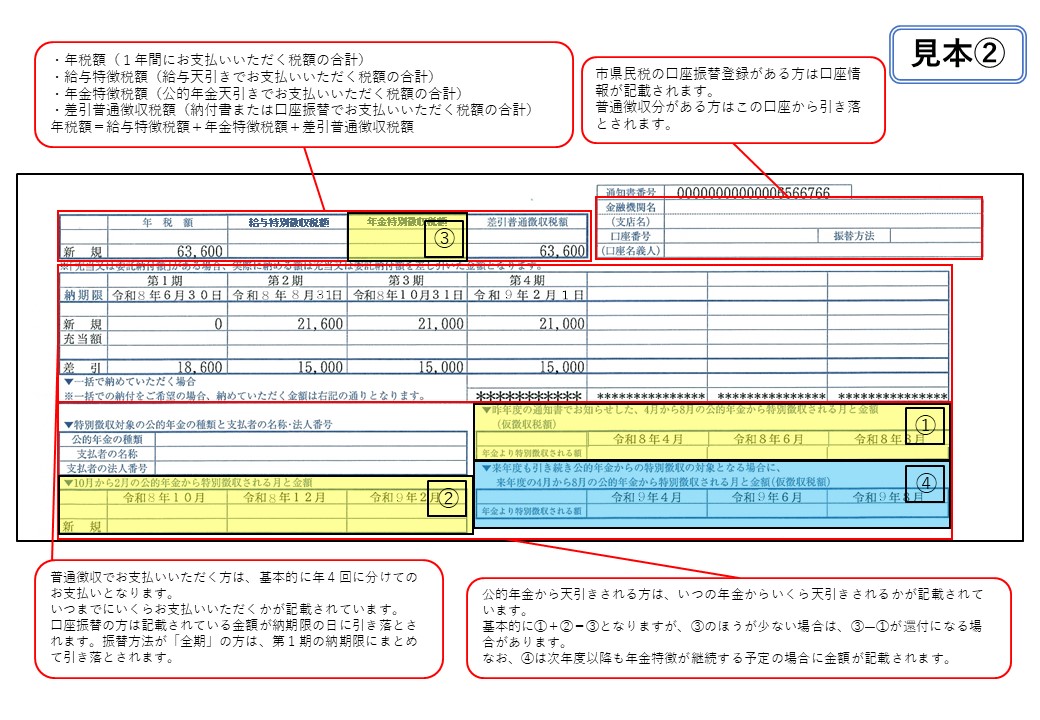
Task: Select the 63,600 value under 年税額
Action: click(x=200, y=251)
